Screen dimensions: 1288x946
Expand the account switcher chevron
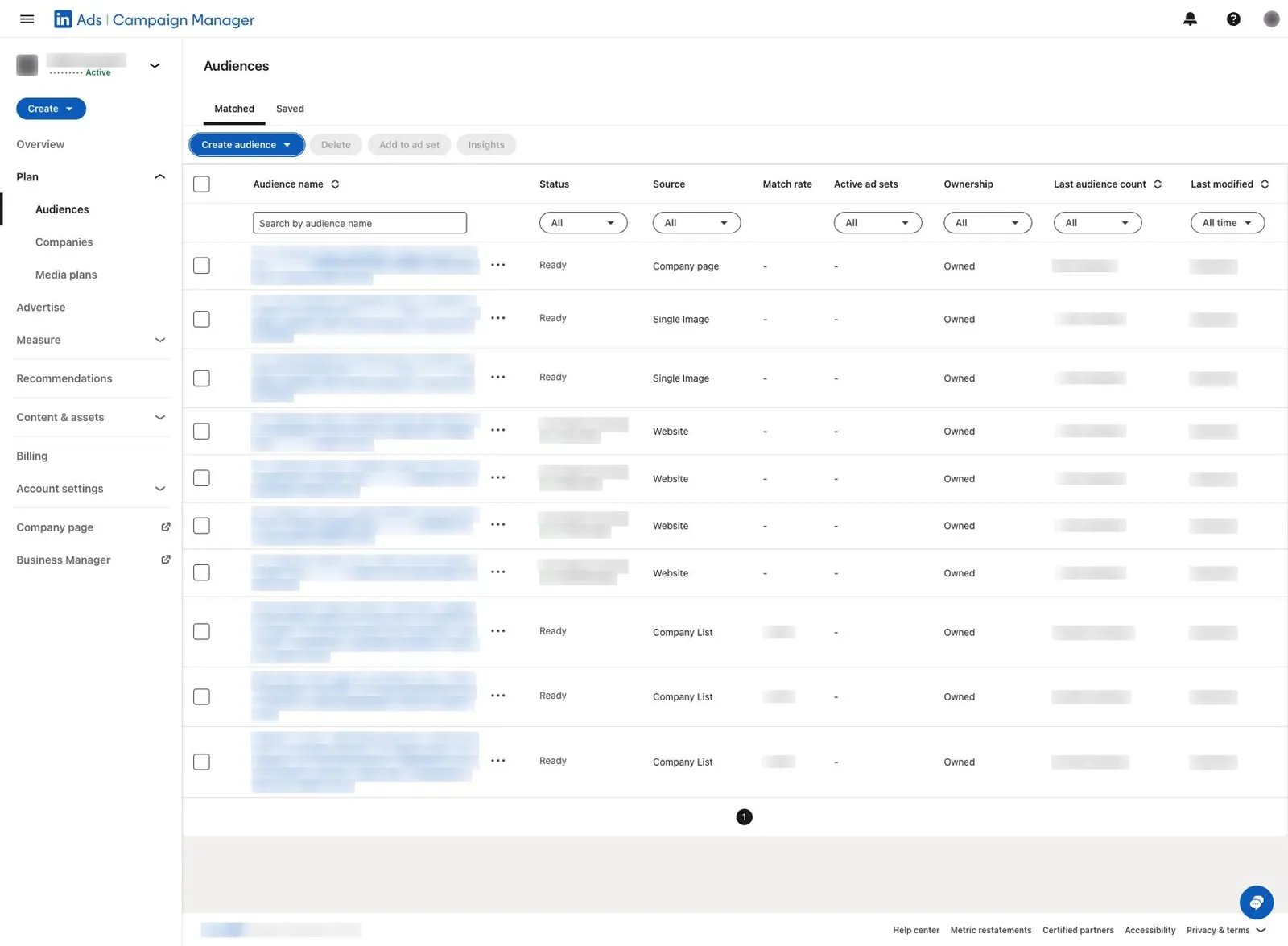click(x=155, y=65)
